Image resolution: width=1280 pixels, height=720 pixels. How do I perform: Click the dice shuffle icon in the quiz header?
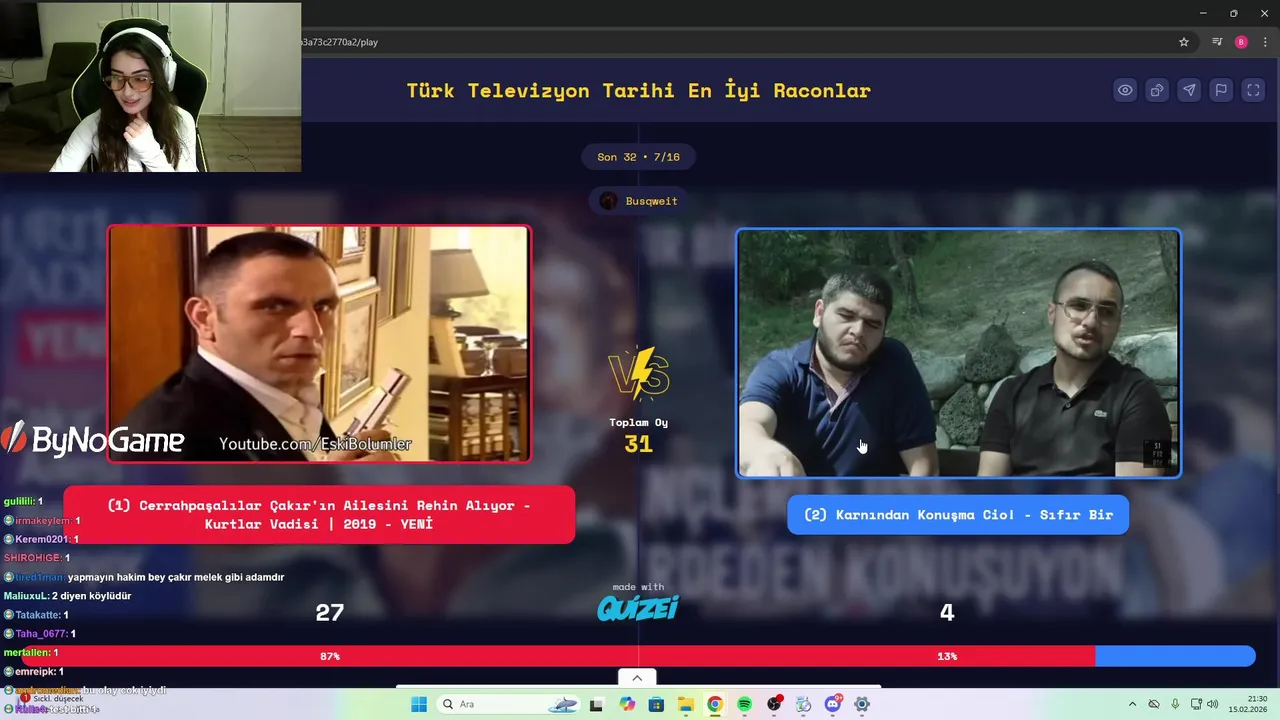[x=1157, y=90]
